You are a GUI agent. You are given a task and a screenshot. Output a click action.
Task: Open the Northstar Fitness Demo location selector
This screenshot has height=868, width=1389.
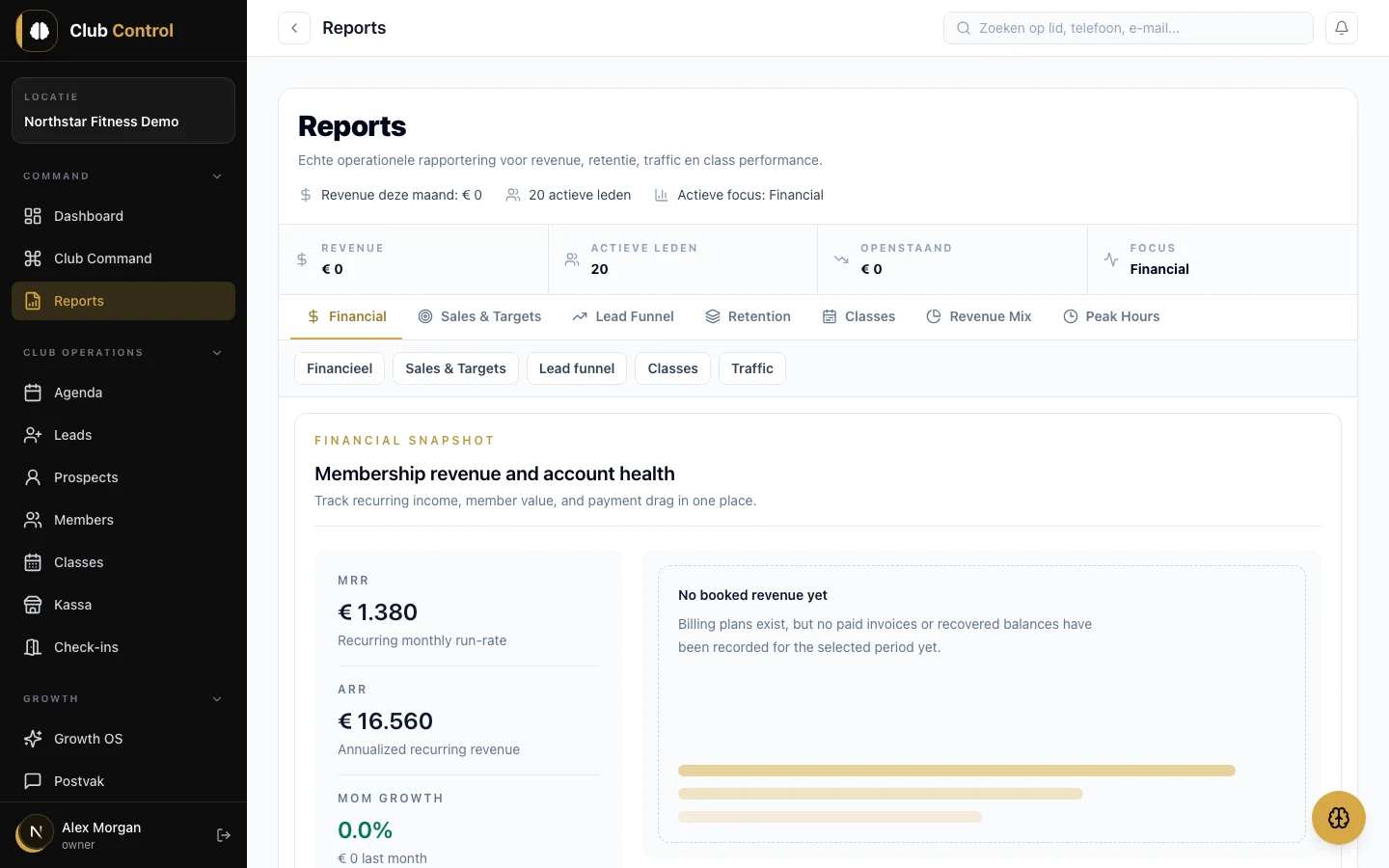pyautogui.click(x=123, y=110)
